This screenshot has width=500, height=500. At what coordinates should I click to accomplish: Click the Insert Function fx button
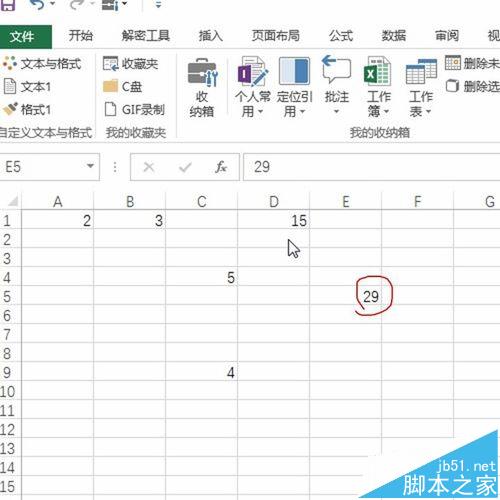pyautogui.click(x=221, y=167)
